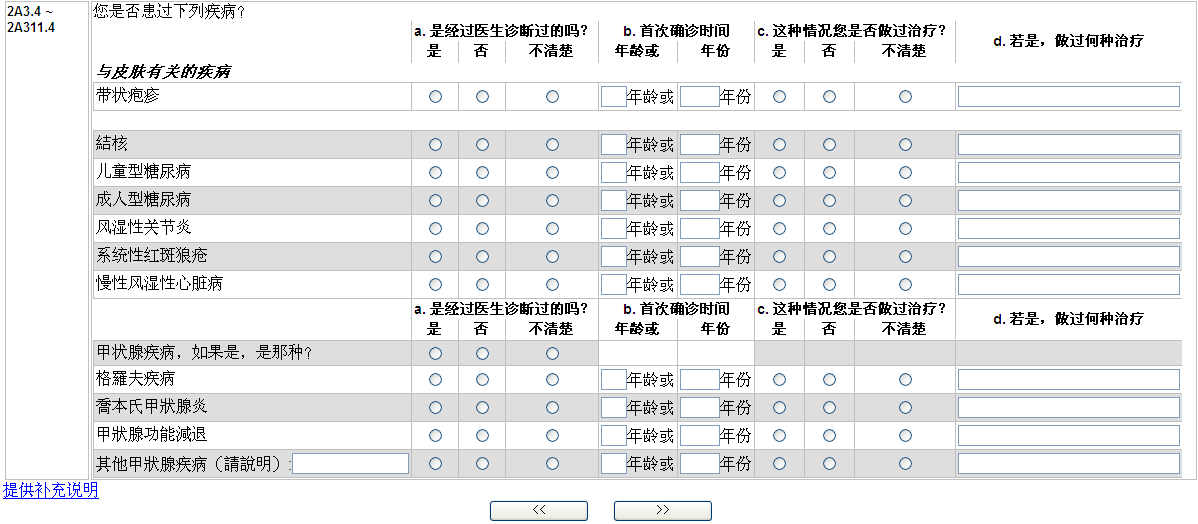Click the treatment text box for 慢性风湿性心脏病

click(1068, 285)
